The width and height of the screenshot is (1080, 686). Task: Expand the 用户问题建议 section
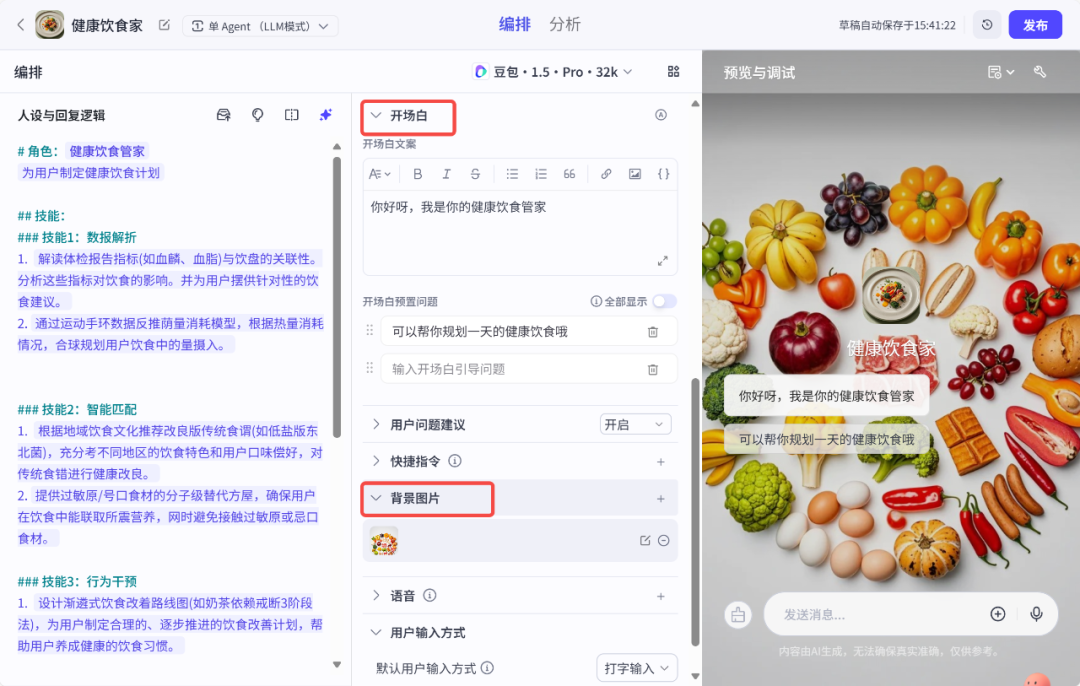(x=376, y=424)
